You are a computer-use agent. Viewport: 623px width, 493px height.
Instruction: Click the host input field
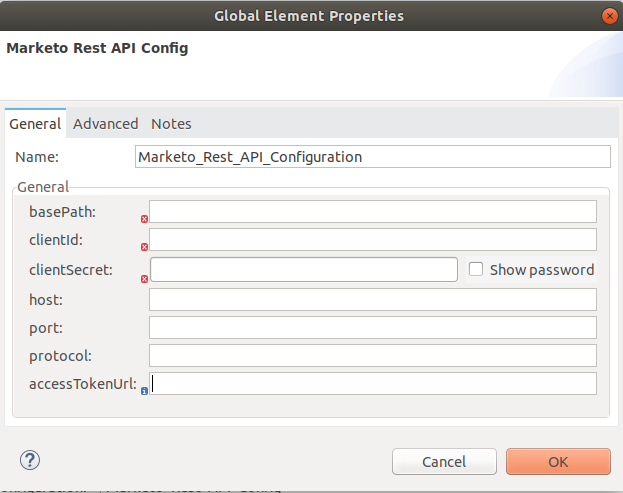pyautogui.click(x=372, y=299)
